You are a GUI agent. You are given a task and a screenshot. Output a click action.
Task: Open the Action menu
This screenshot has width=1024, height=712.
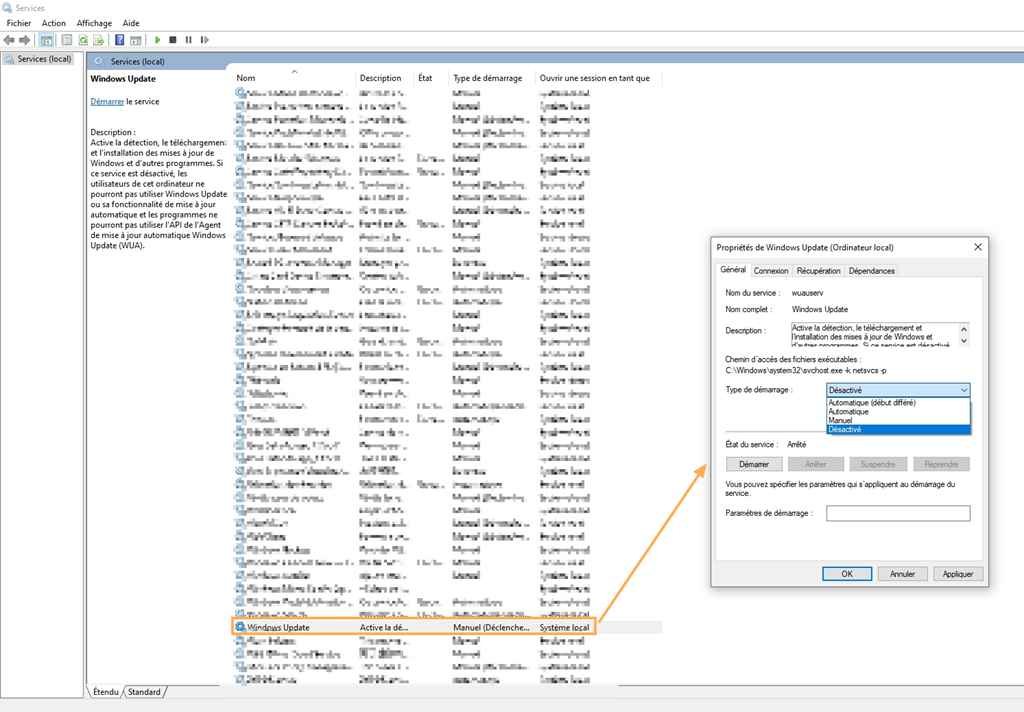pyautogui.click(x=54, y=23)
